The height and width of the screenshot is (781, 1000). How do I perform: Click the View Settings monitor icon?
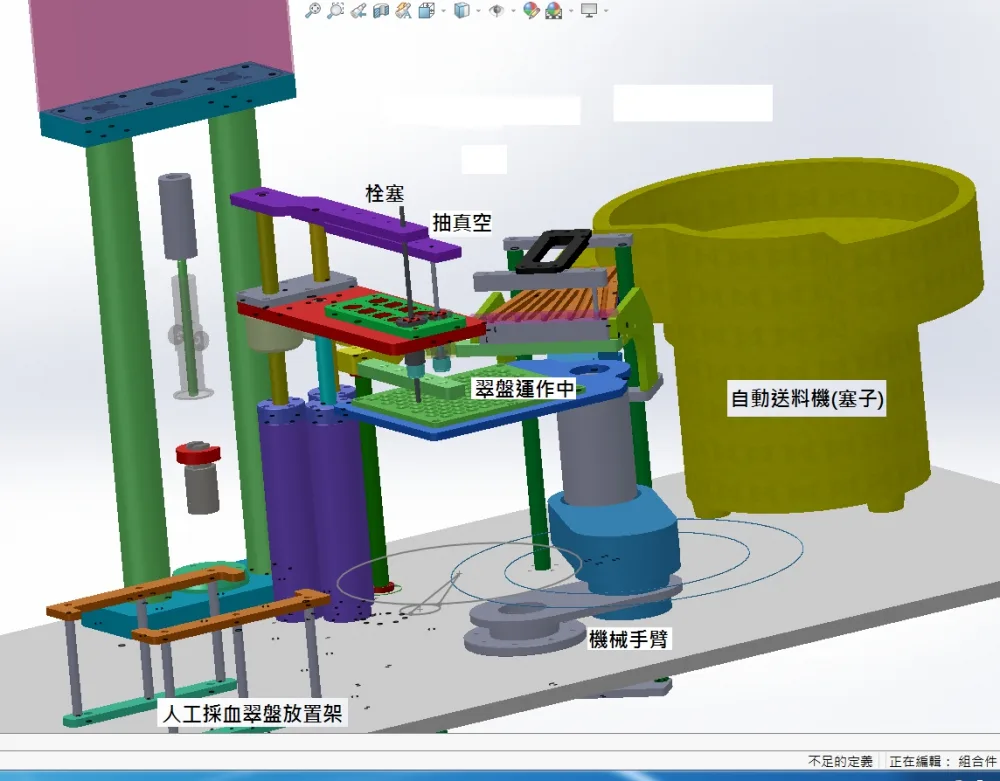[589, 10]
